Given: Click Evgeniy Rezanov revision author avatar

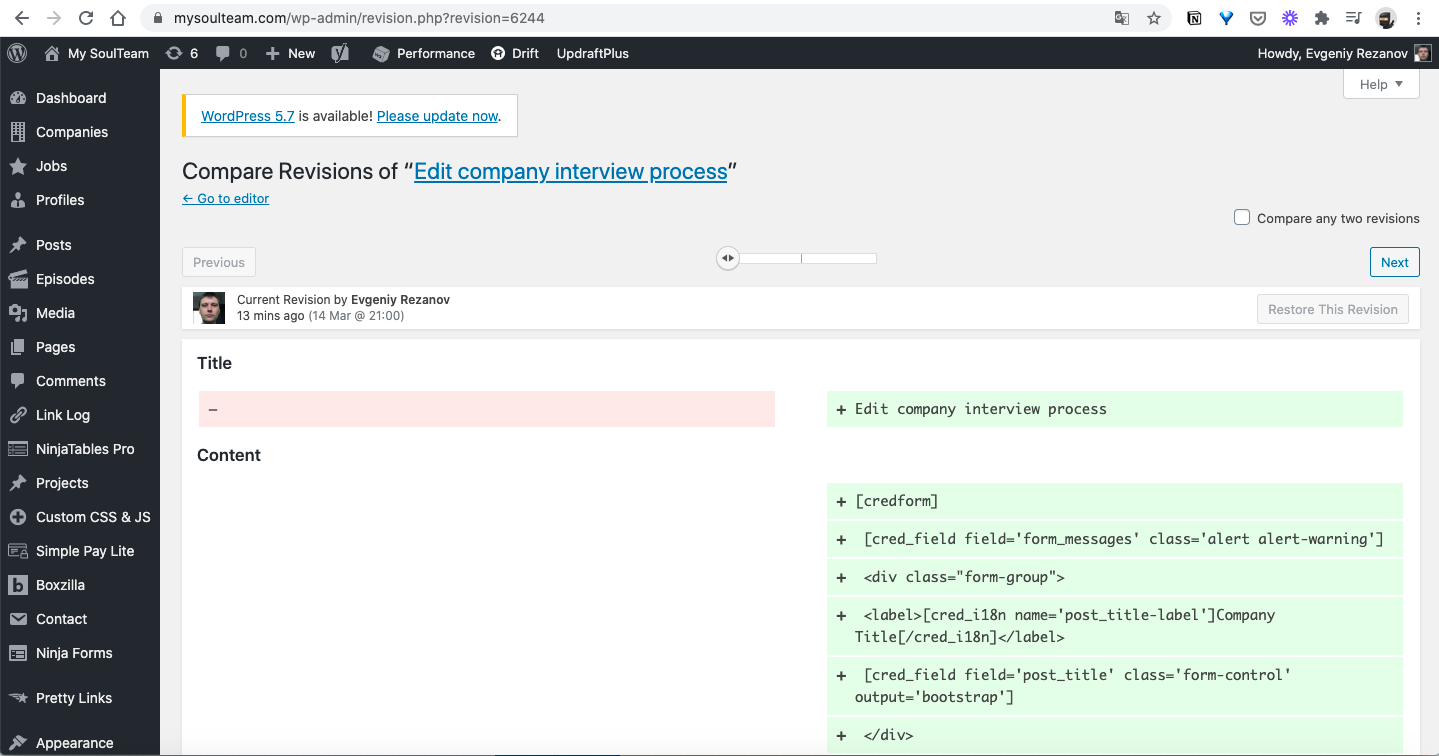Looking at the screenshot, I should click(209, 308).
